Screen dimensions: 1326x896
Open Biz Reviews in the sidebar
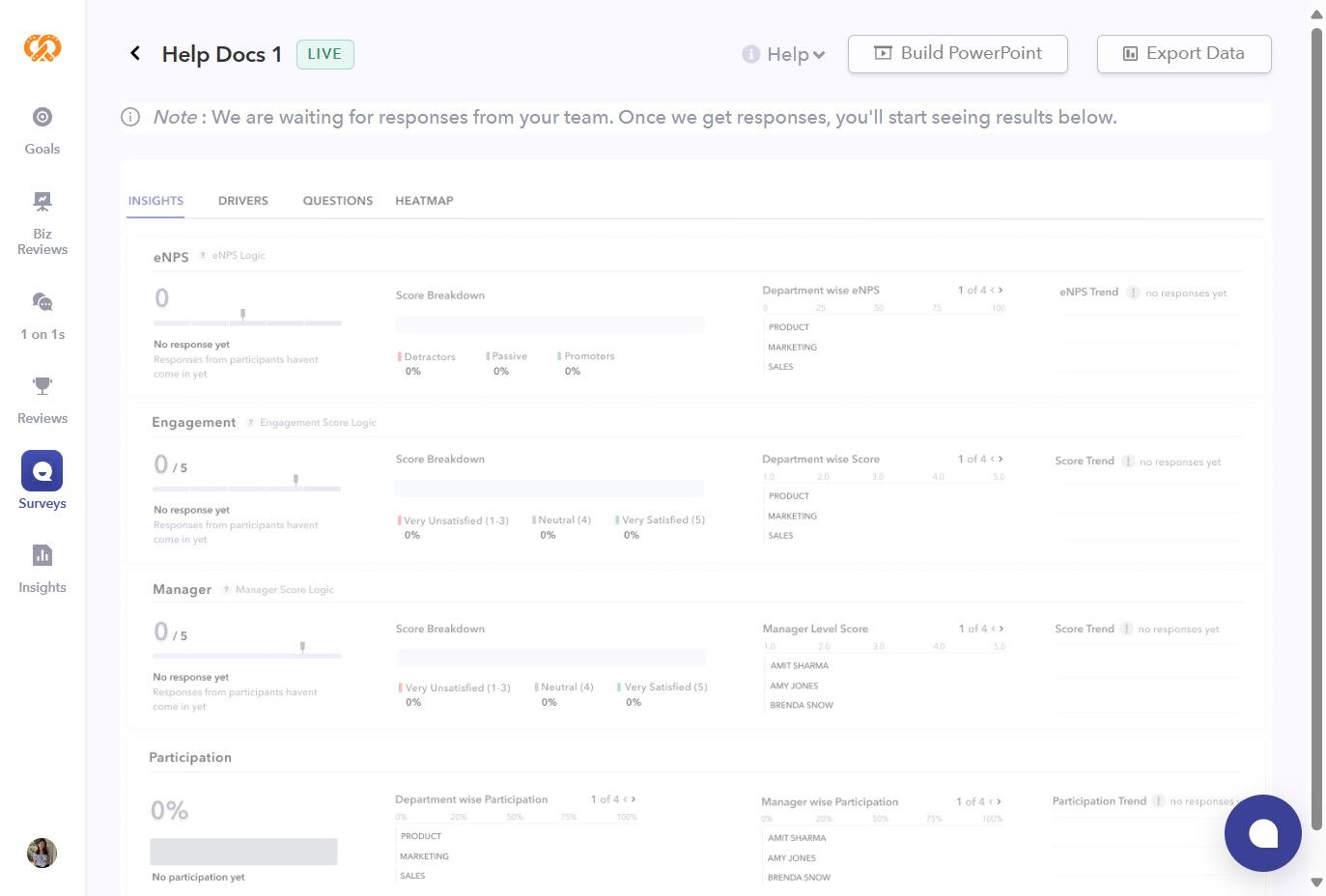point(42,202)
